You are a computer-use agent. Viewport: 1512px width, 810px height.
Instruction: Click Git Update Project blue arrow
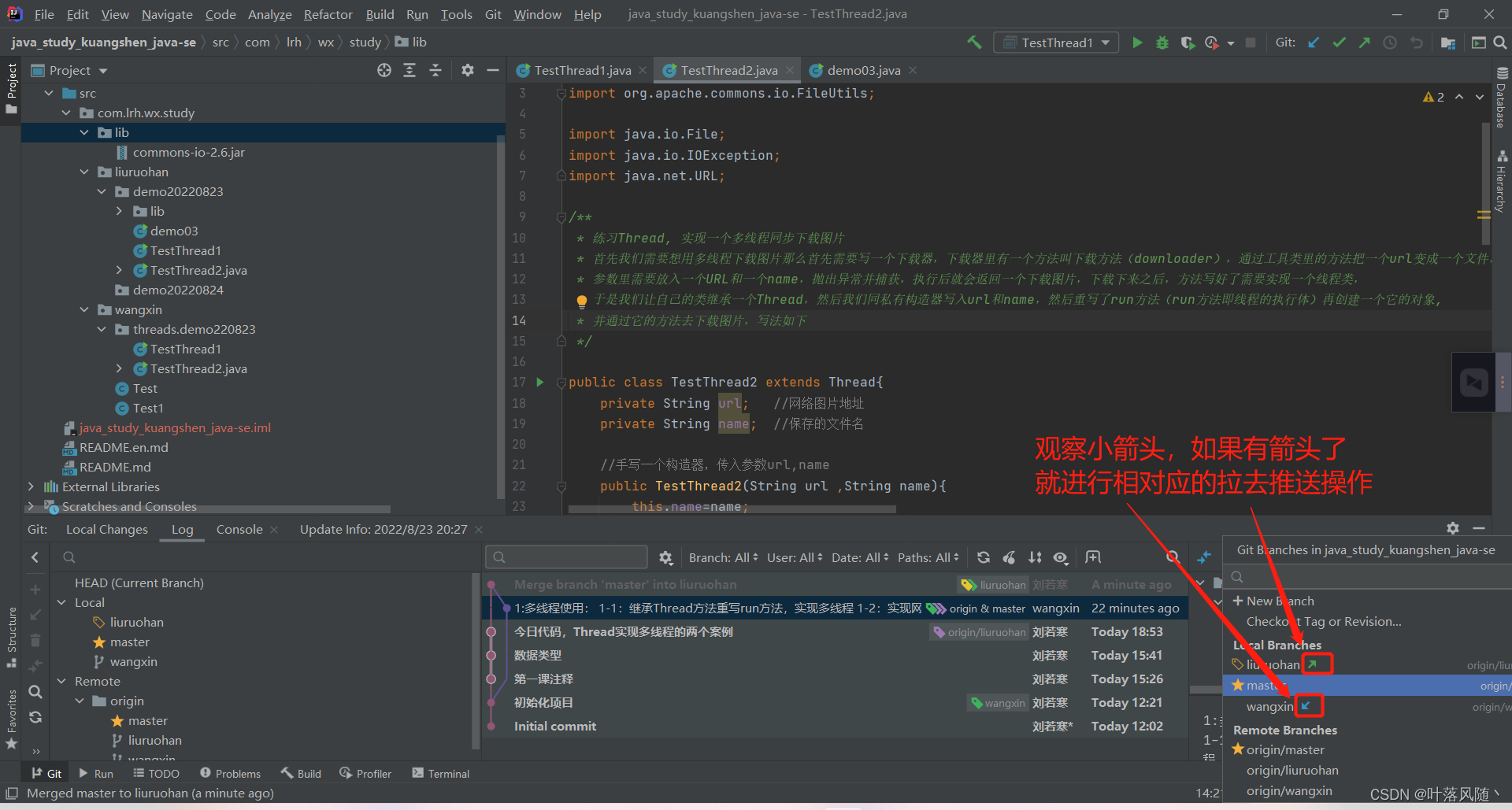coord(1314,43)
